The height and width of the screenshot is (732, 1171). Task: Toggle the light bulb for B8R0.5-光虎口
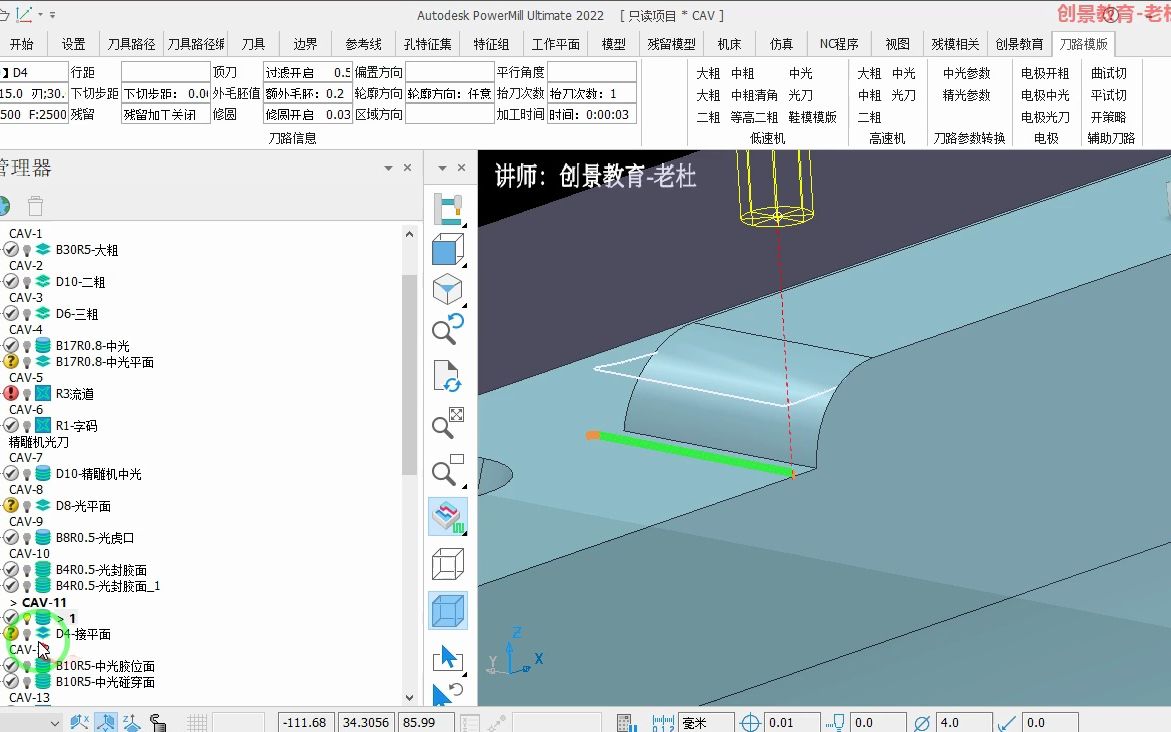tap(27, 539)
